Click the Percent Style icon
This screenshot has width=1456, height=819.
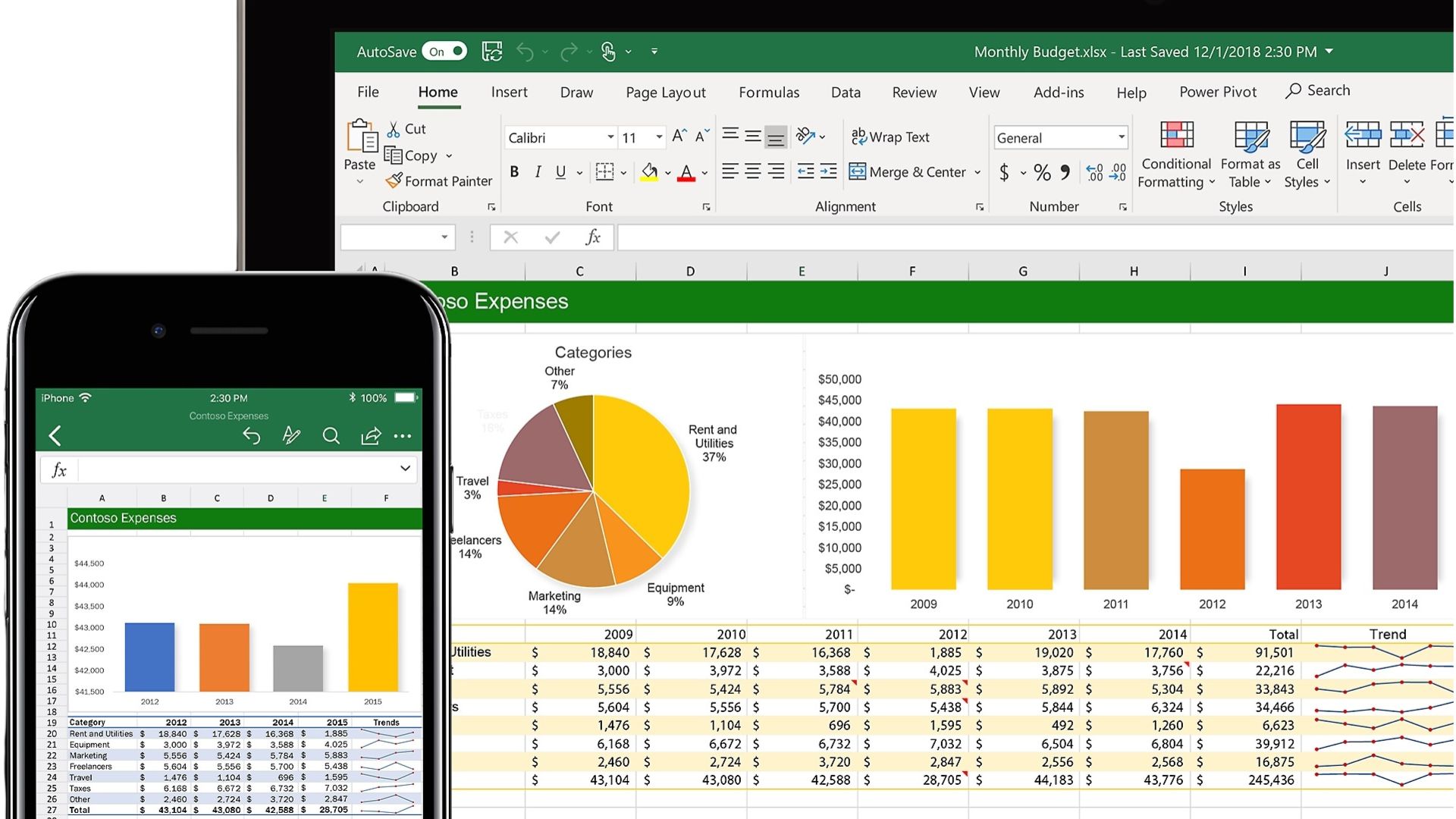(x=1042, y=173)
